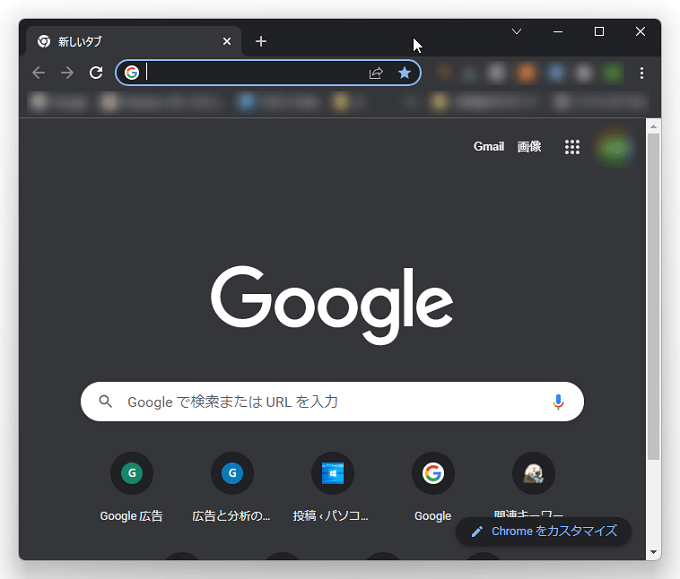Open the animal photo shortcut tile

point(533,473)
